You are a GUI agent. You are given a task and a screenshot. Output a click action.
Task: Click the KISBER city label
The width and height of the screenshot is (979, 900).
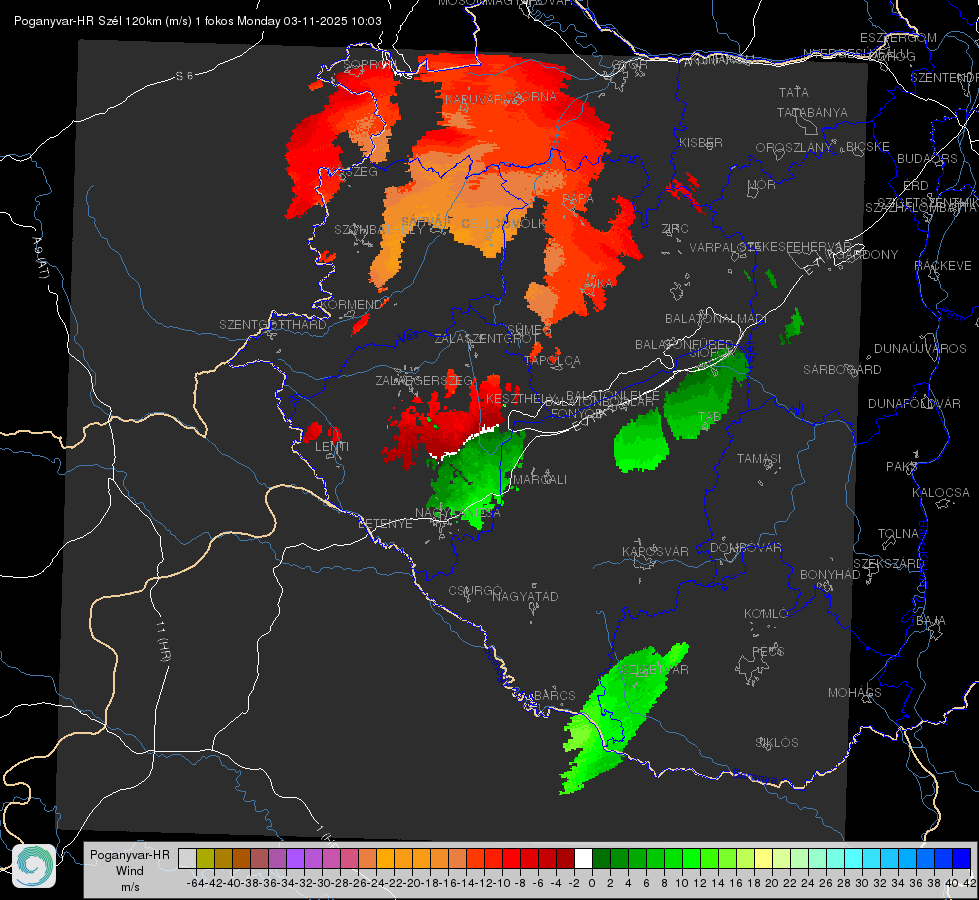click(x=701, y=142)
